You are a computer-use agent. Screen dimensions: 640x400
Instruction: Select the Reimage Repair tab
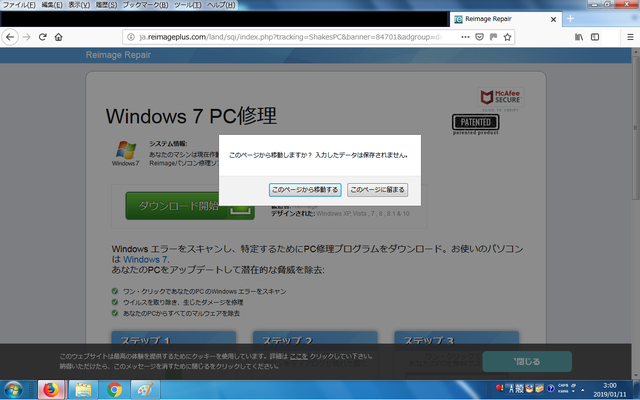(x=506, y=19)
